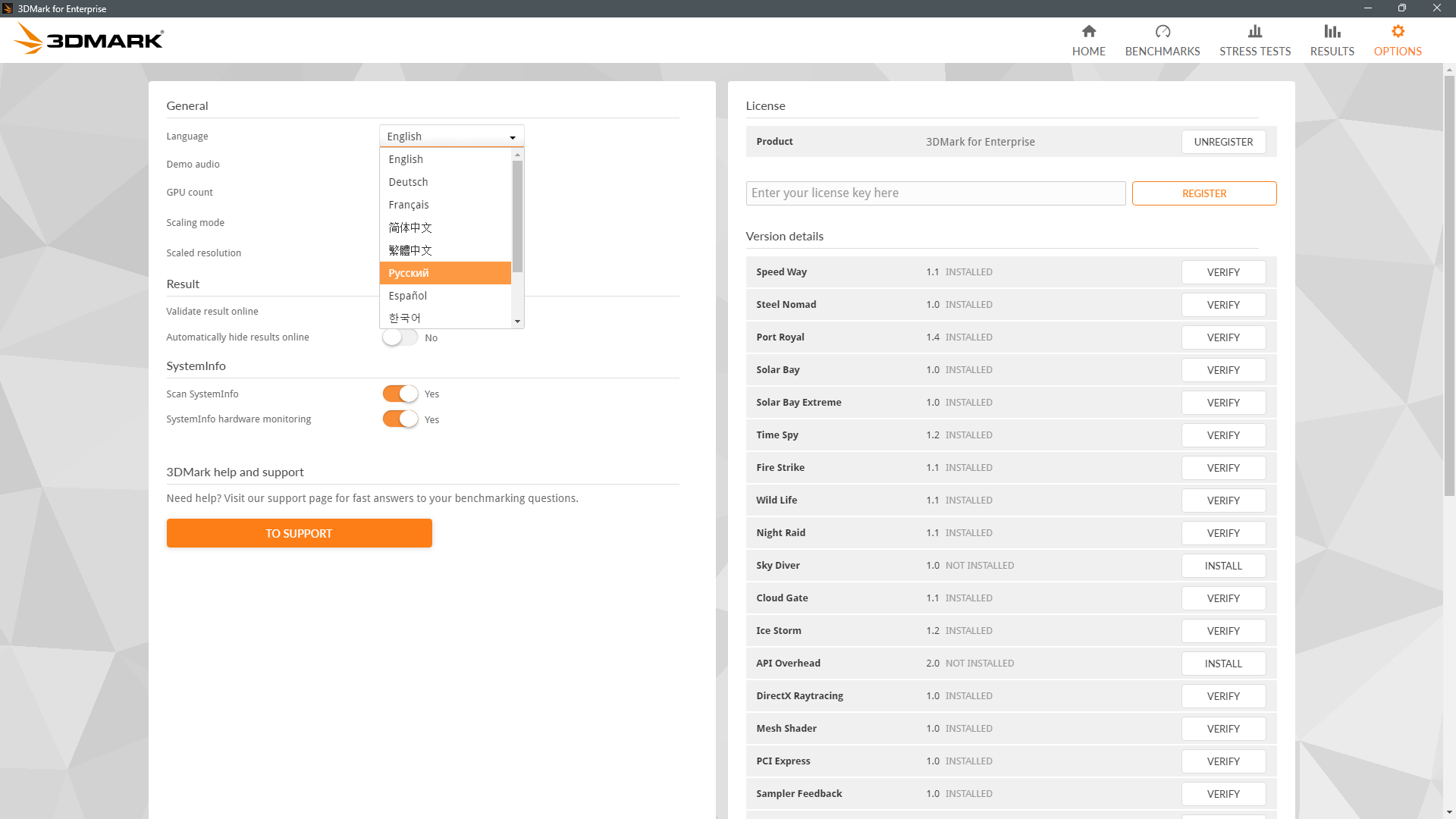Click the 3DMark title bar app icon
The height and width of the screenshot is (819, 1456).
point(8,8)
